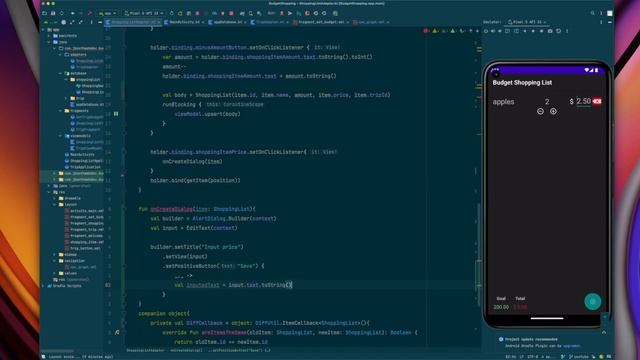Click the Open folder icon in the toolbar
Image resolution: width=640 pixels, height=360 pixels.
pos(44,13)
